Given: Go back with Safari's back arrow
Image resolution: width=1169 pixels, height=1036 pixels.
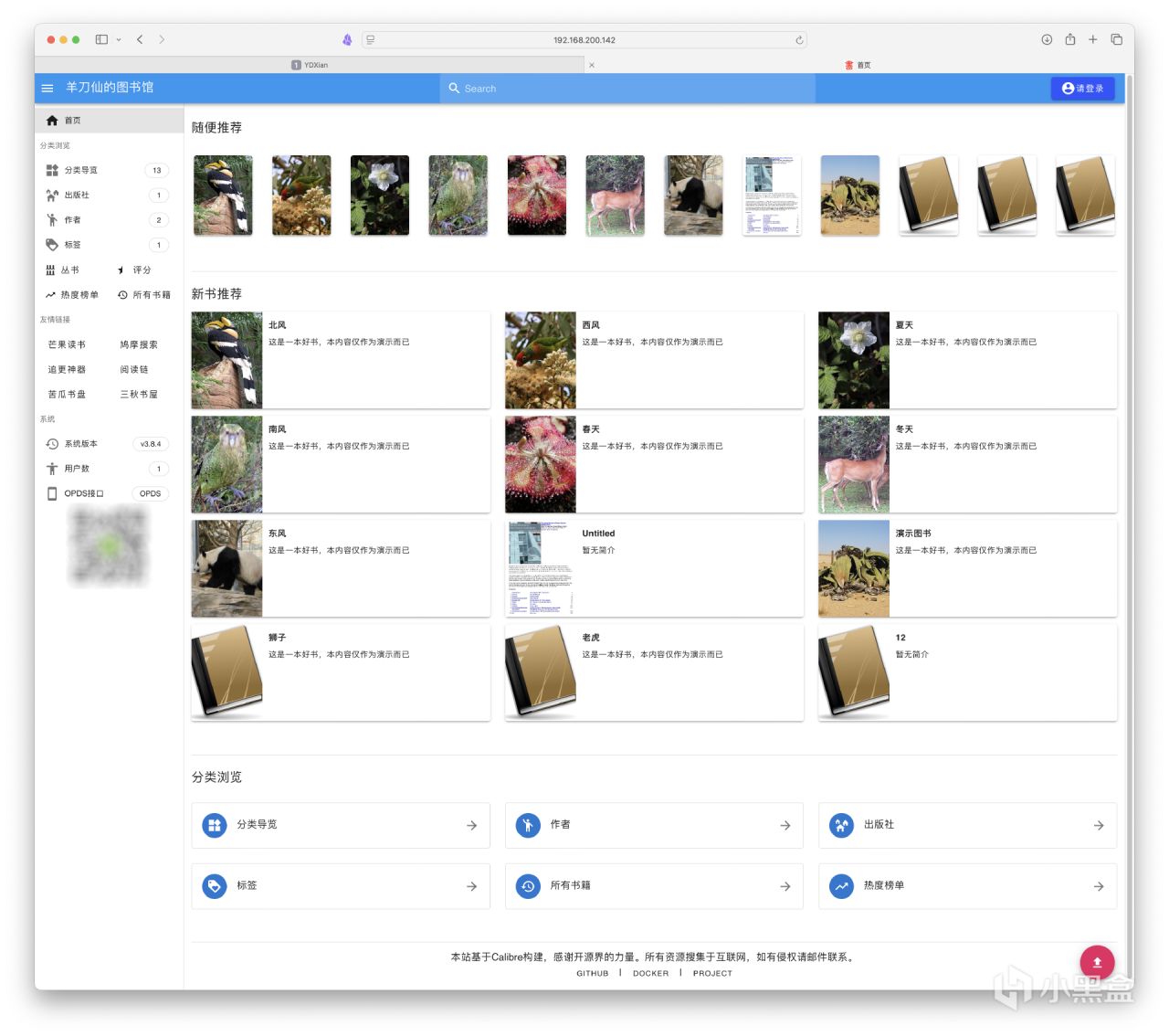Looking at the screenshot, I should [x=140, y=39].
